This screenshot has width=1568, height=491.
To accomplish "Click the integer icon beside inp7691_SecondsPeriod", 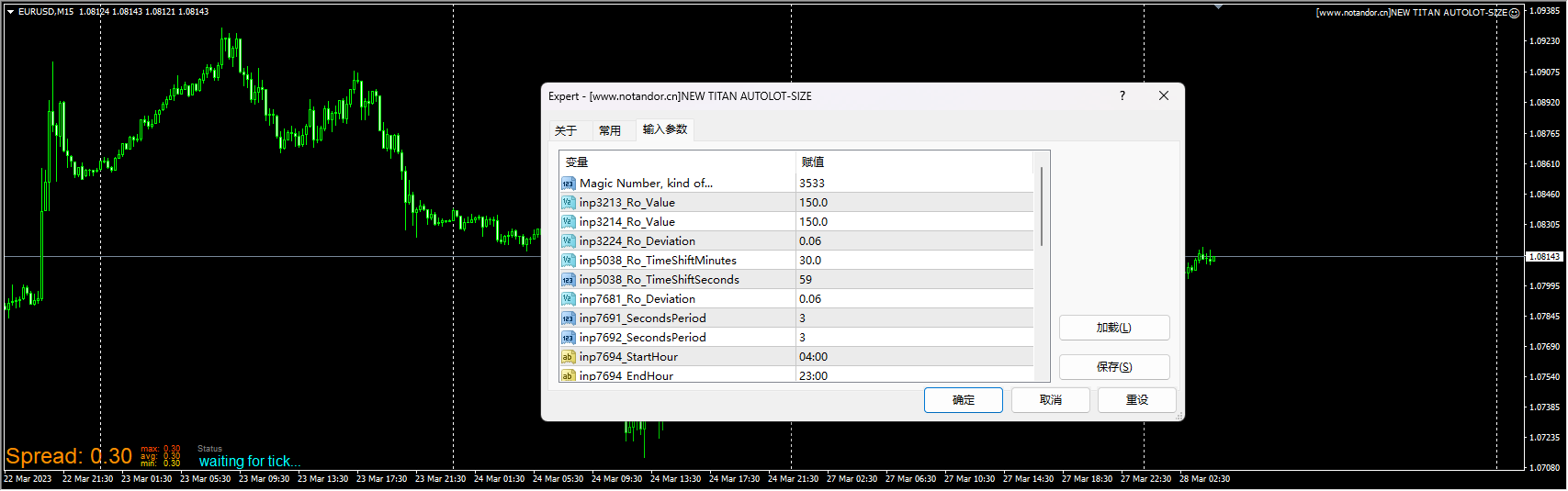I will [x=568, y=318].
